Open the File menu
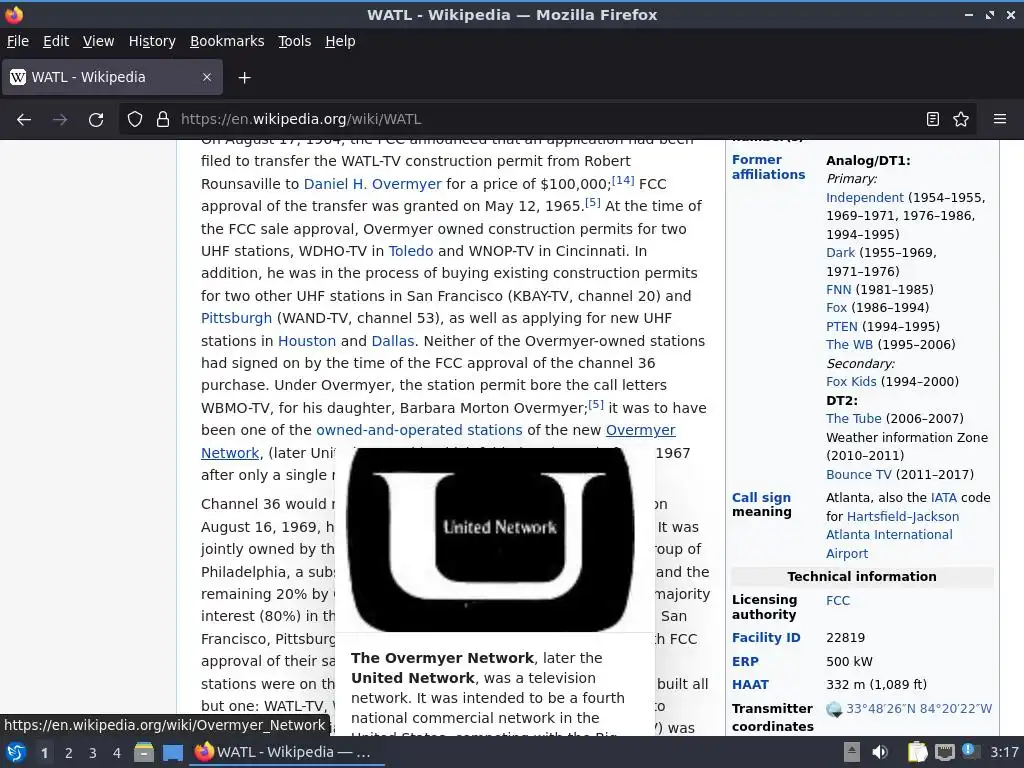 tap(18, 41)
